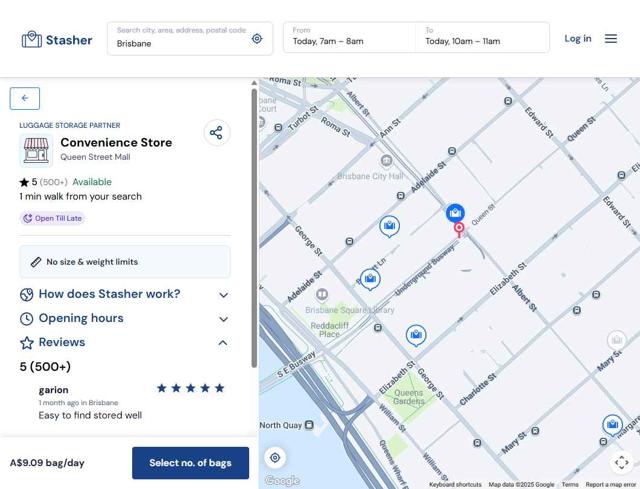The height and width of the screenshot is (489, 640).
Task: Click the Stasher logo
Action: [x=57, y=40]
